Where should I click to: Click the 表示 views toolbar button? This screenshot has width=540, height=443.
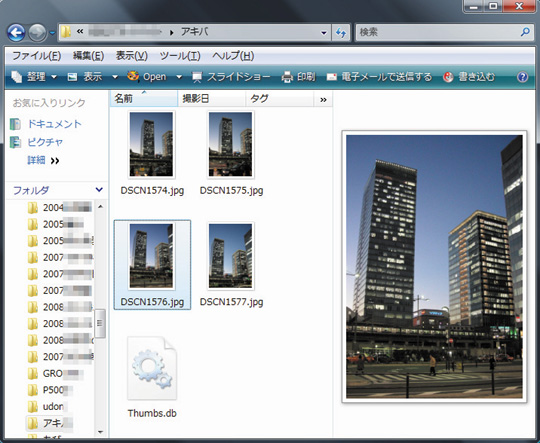click(x=85, y=76)
